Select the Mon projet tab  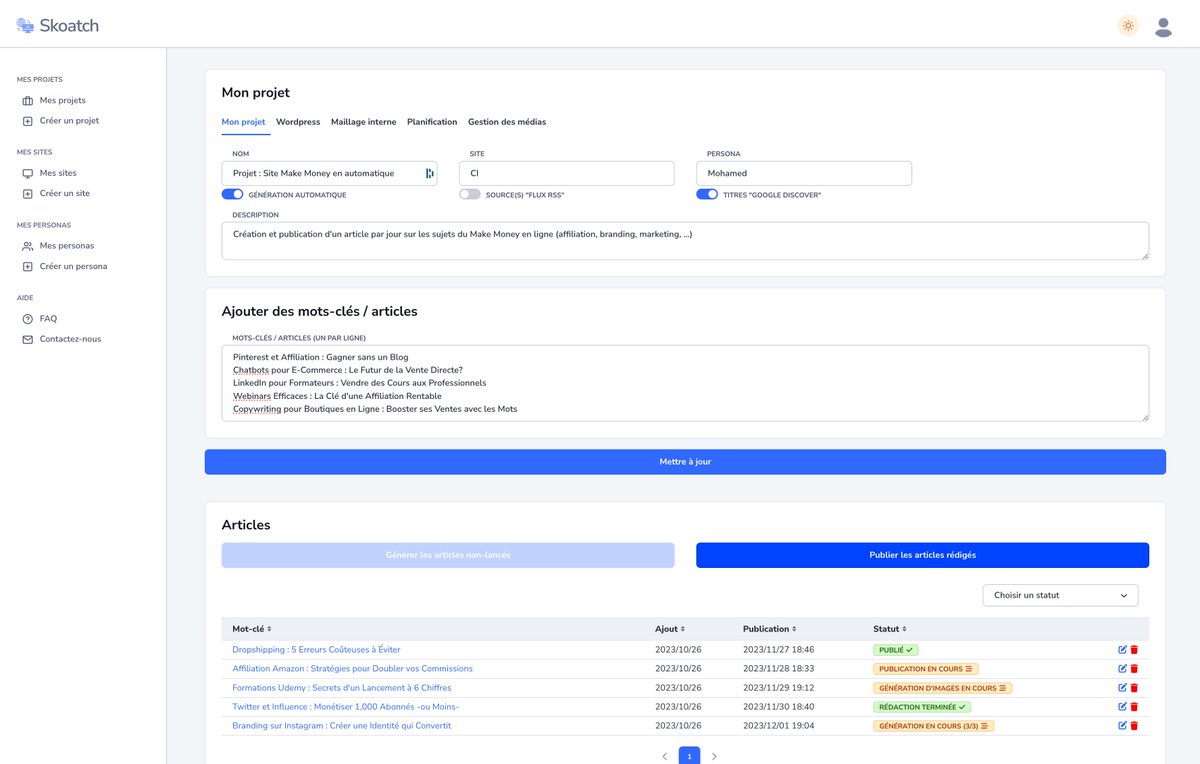coord(243,122)
